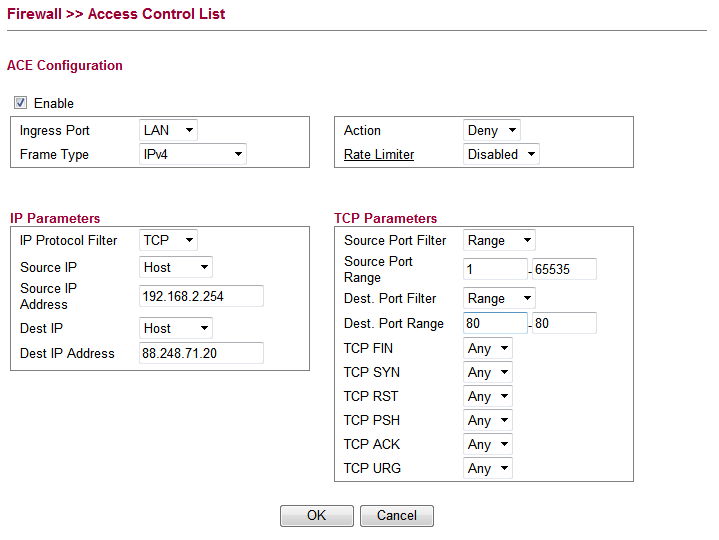Click the Source Port Range end field

[x=564, y=269]
